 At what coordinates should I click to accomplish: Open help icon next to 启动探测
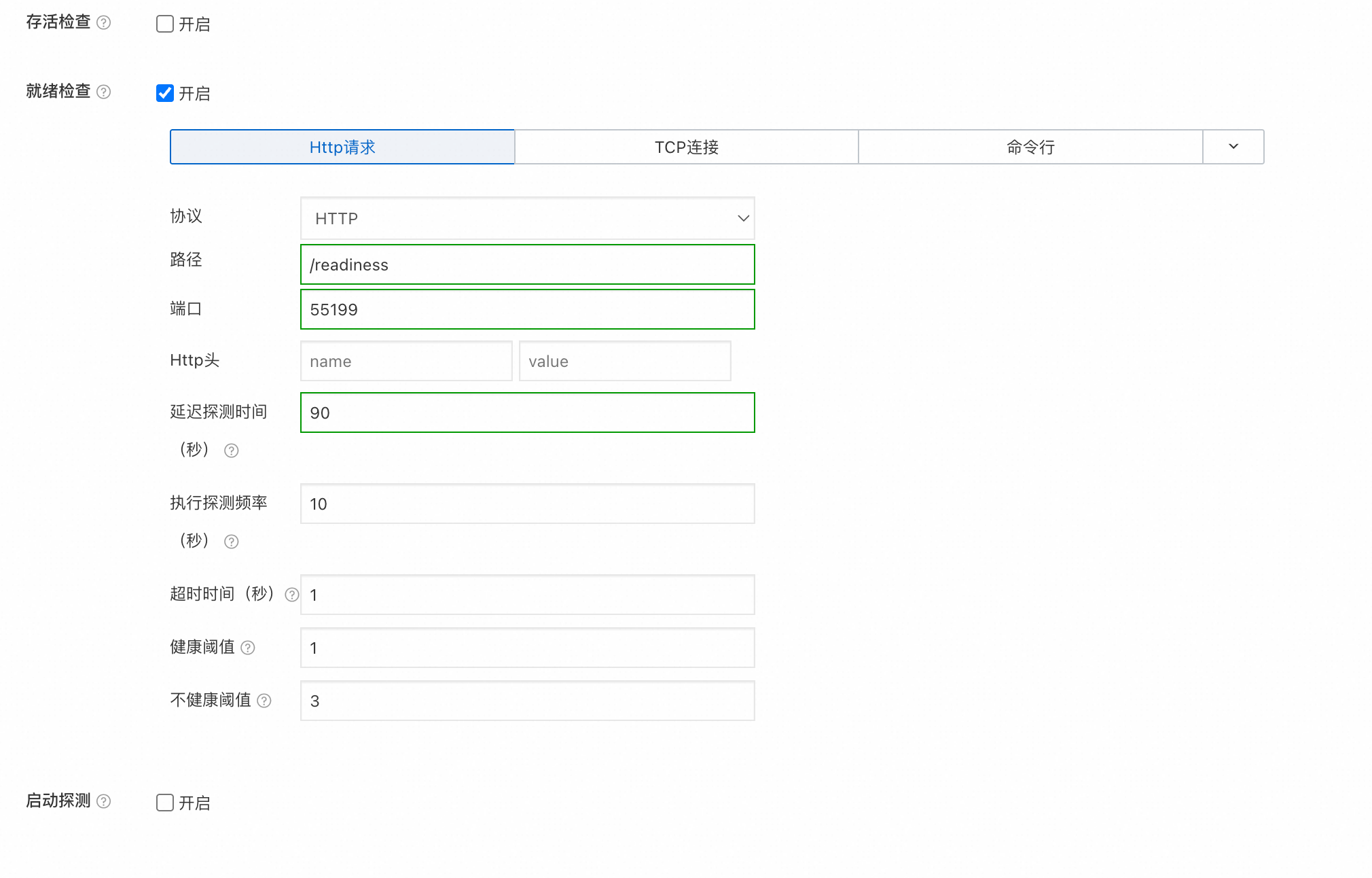pos(104,802)
